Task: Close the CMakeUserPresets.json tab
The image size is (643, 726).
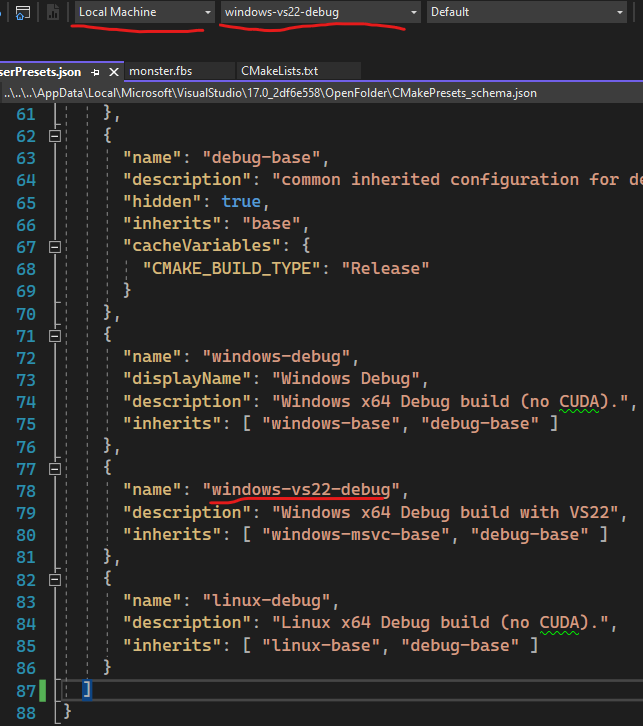Action: point(114,72)
